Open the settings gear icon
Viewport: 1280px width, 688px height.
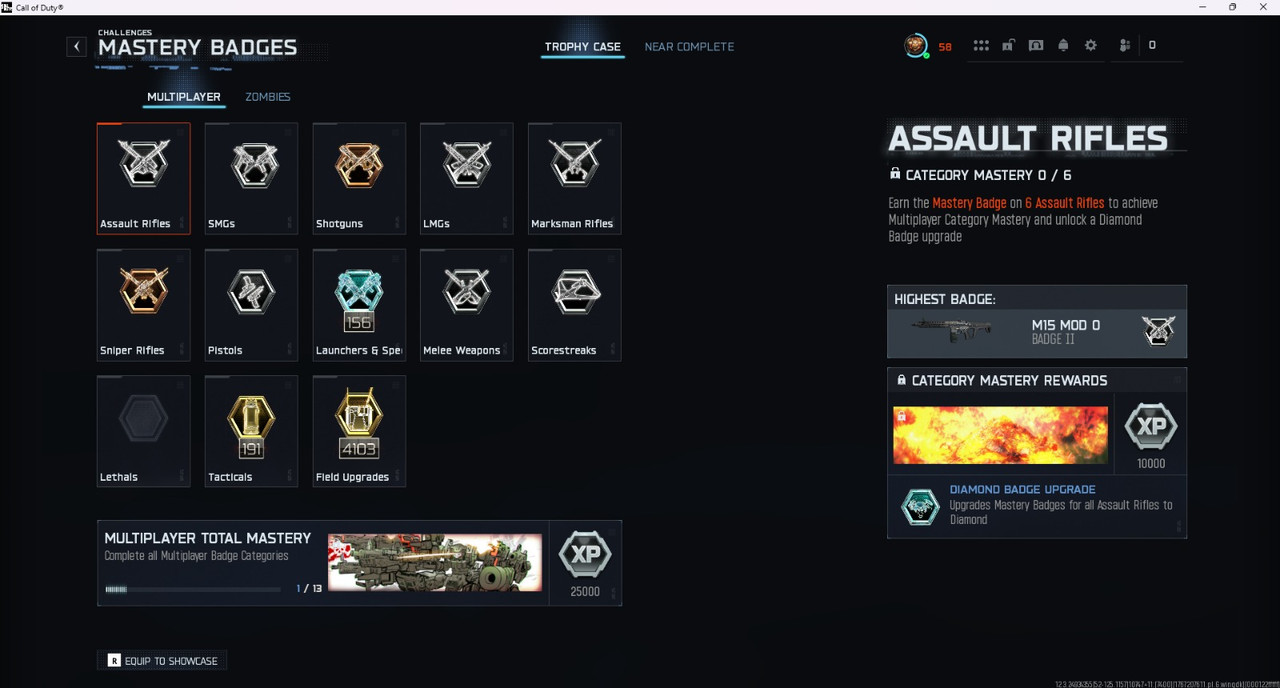pos(1091,46)
